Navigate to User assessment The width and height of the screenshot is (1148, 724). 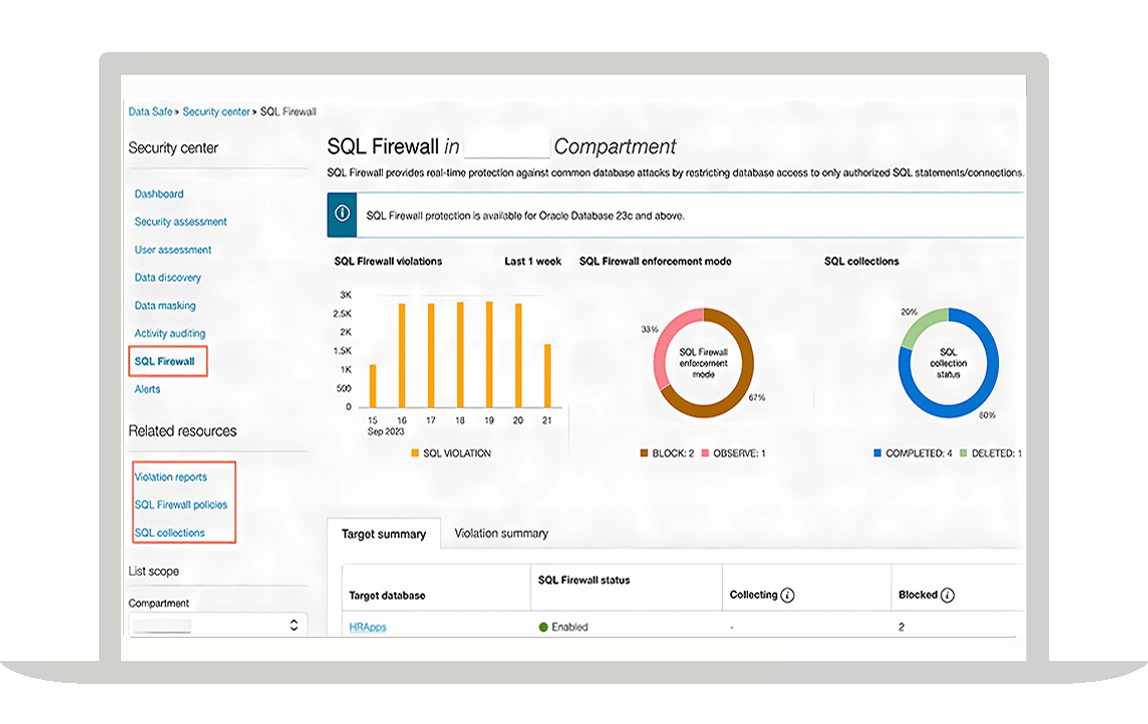pos(173,250)
